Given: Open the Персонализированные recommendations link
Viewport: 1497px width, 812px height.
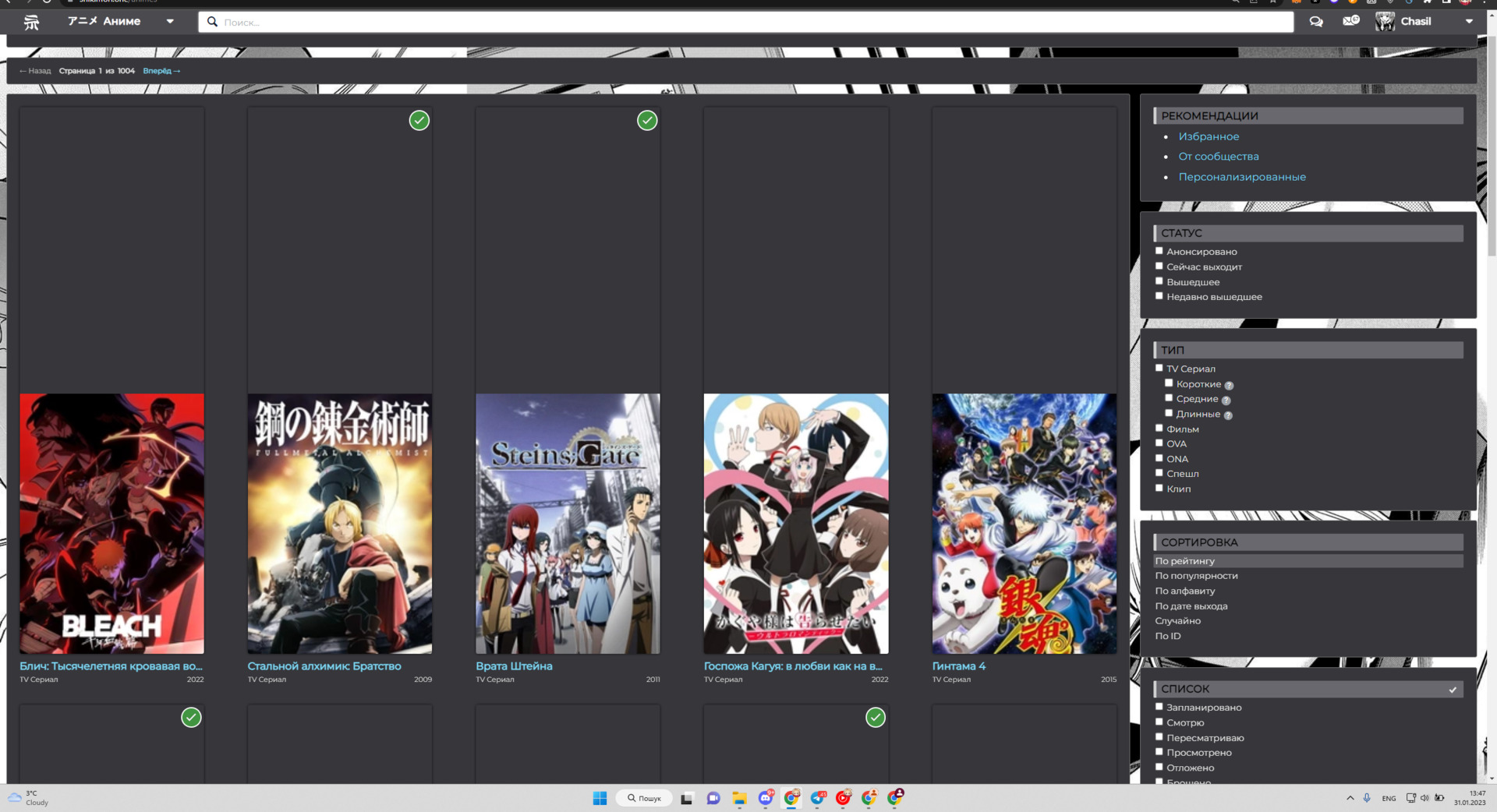Looking at the screenshot, I should pos(1241,177).
